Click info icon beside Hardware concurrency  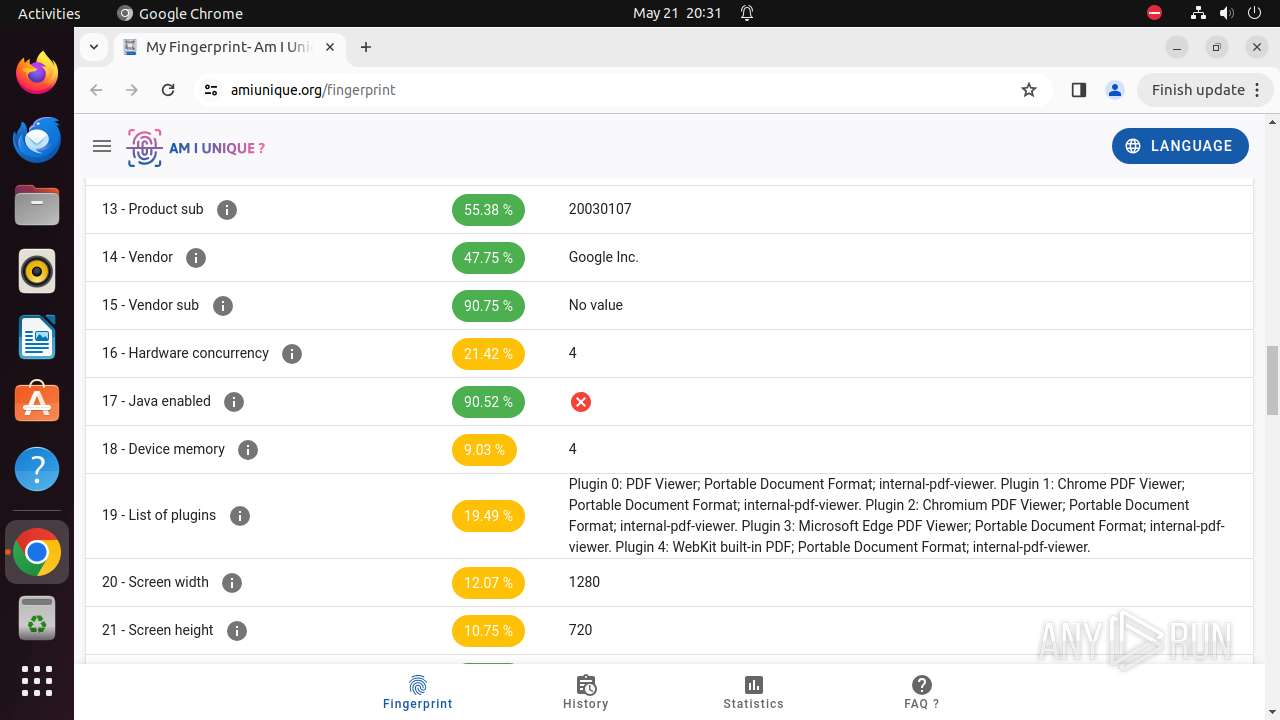click(292, 354)
